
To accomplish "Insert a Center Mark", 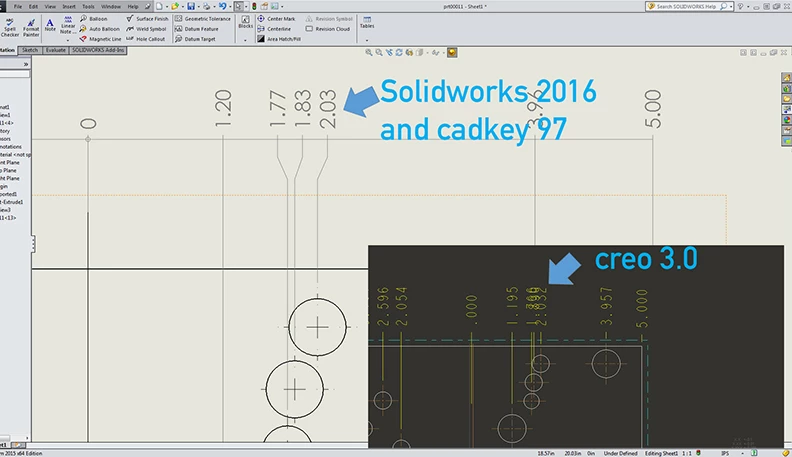I will click(x=276, y=19).
